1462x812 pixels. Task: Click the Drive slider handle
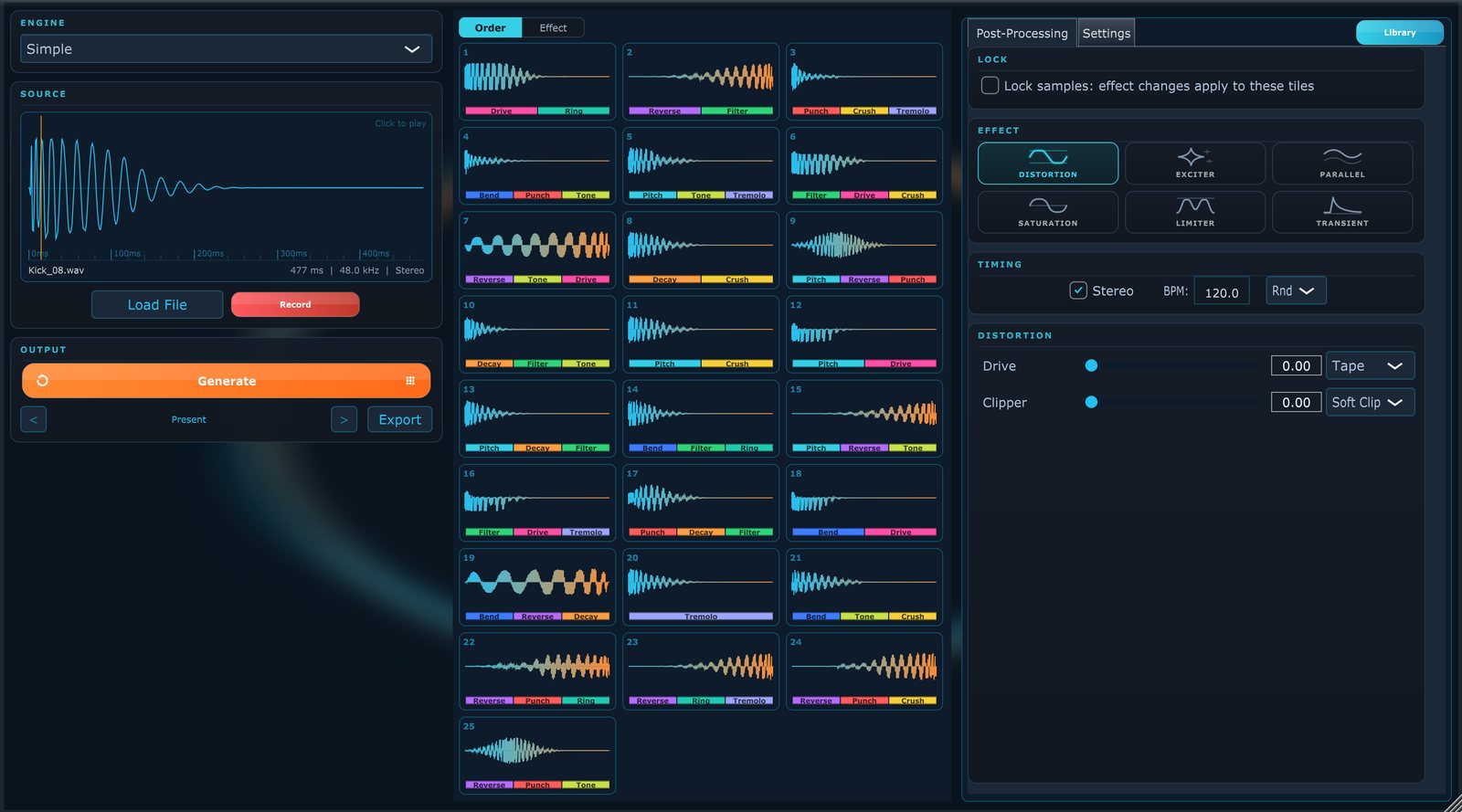pos(1091,365)
